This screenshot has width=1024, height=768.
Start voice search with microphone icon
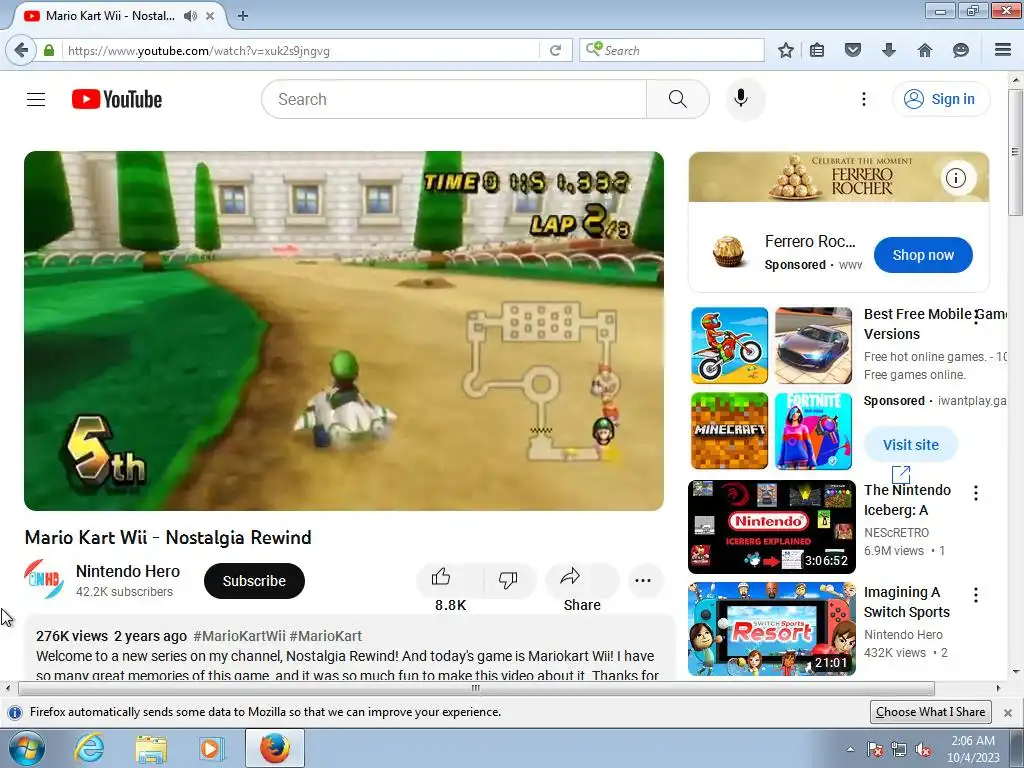[x=741, y=99]
